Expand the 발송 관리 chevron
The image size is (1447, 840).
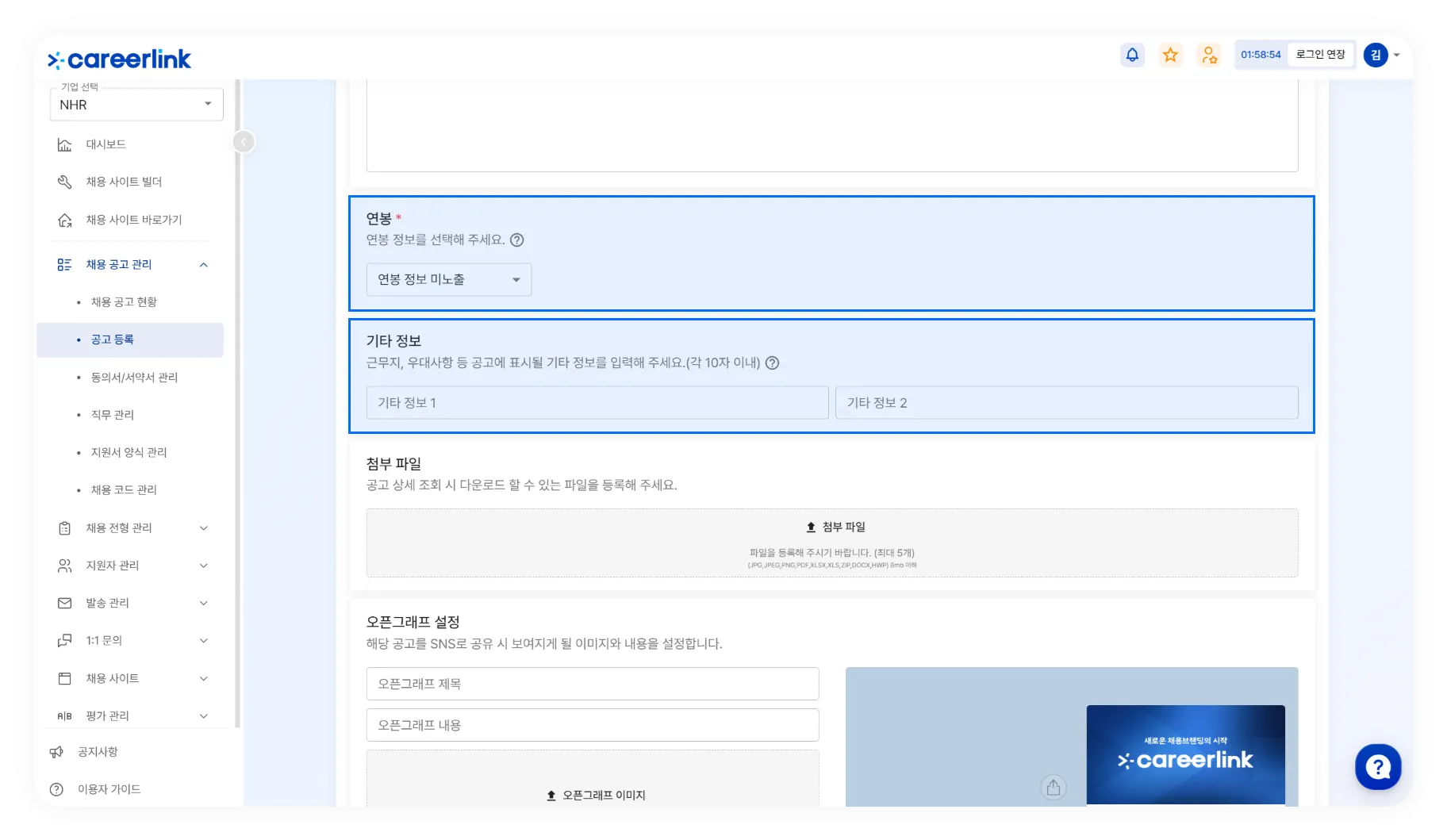pyautogui.click(x=204, y=604)
